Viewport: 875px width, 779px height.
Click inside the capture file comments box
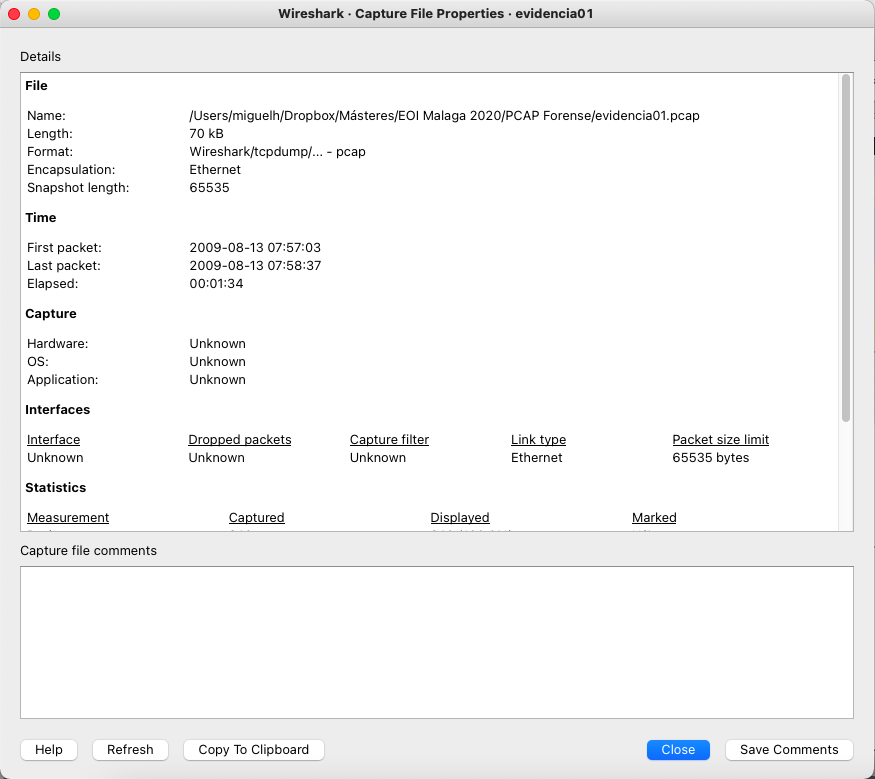tap(436, 642)
